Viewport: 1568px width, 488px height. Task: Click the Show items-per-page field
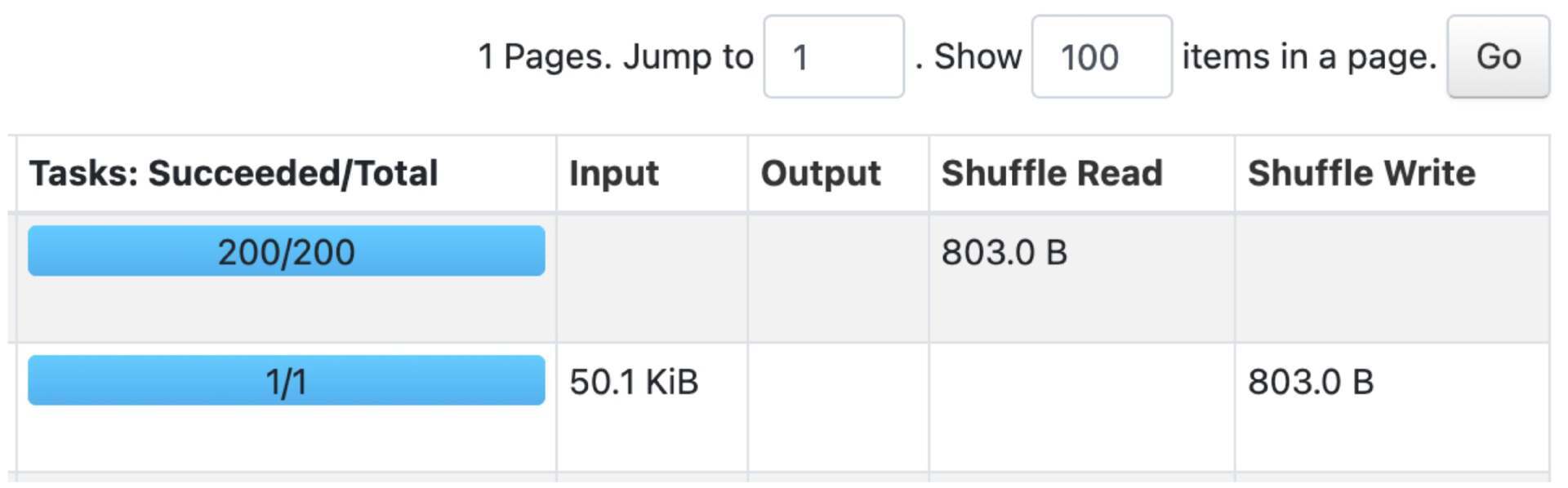pyautogui.click(x=1101, y=57)
